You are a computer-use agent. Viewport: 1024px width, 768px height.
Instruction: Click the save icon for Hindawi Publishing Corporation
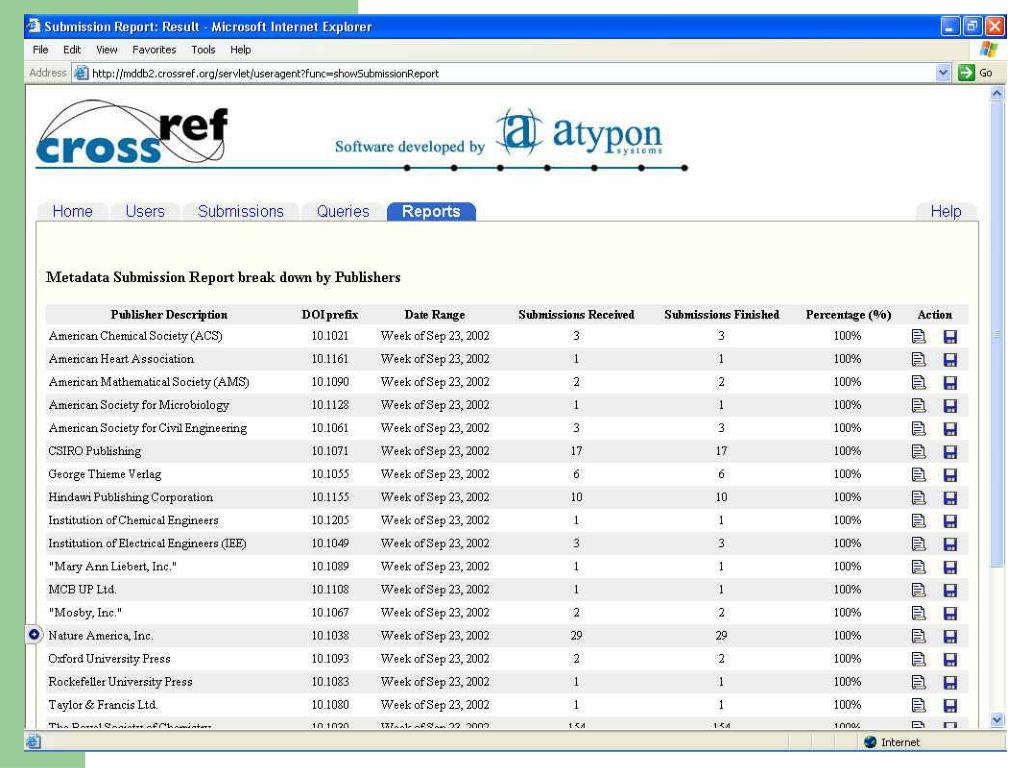[x=950, y=498]
